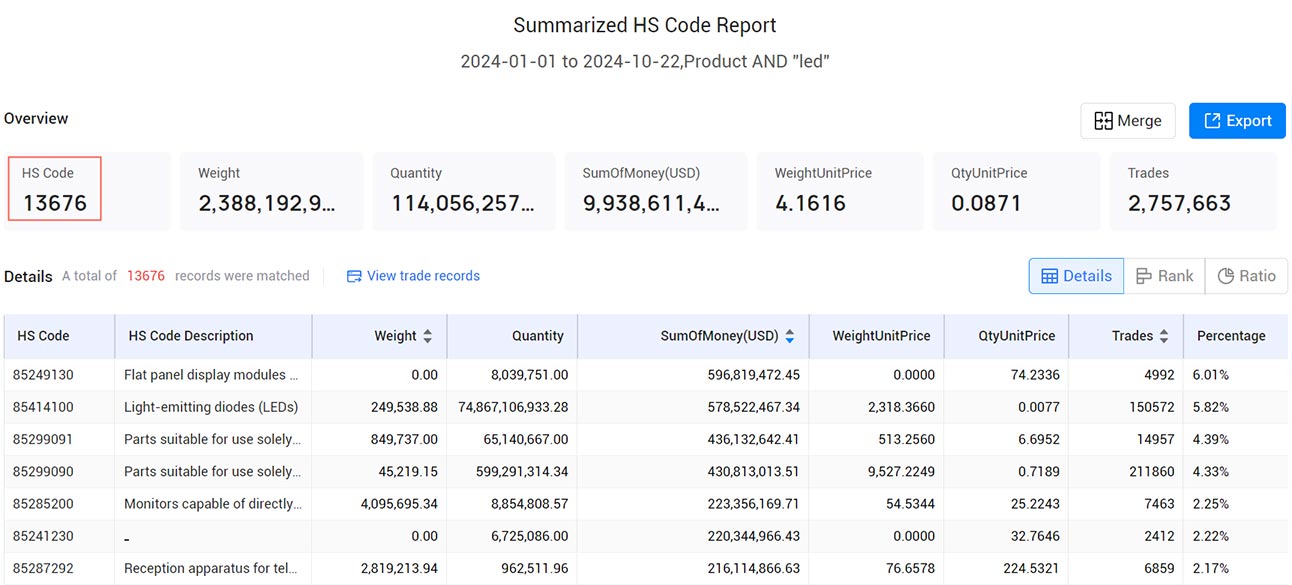Switch to the Rank view tab
The height and width of the screenshot is (585, 1292).
[1164, 276]
